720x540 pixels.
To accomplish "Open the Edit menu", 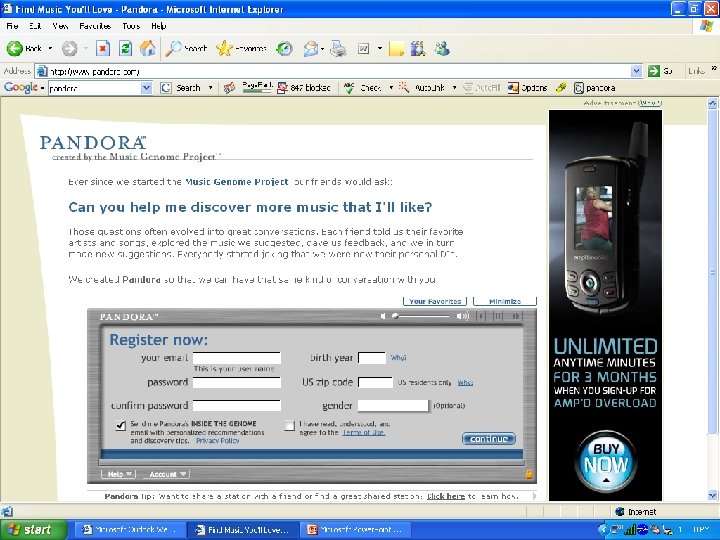I will pos(35,26).
